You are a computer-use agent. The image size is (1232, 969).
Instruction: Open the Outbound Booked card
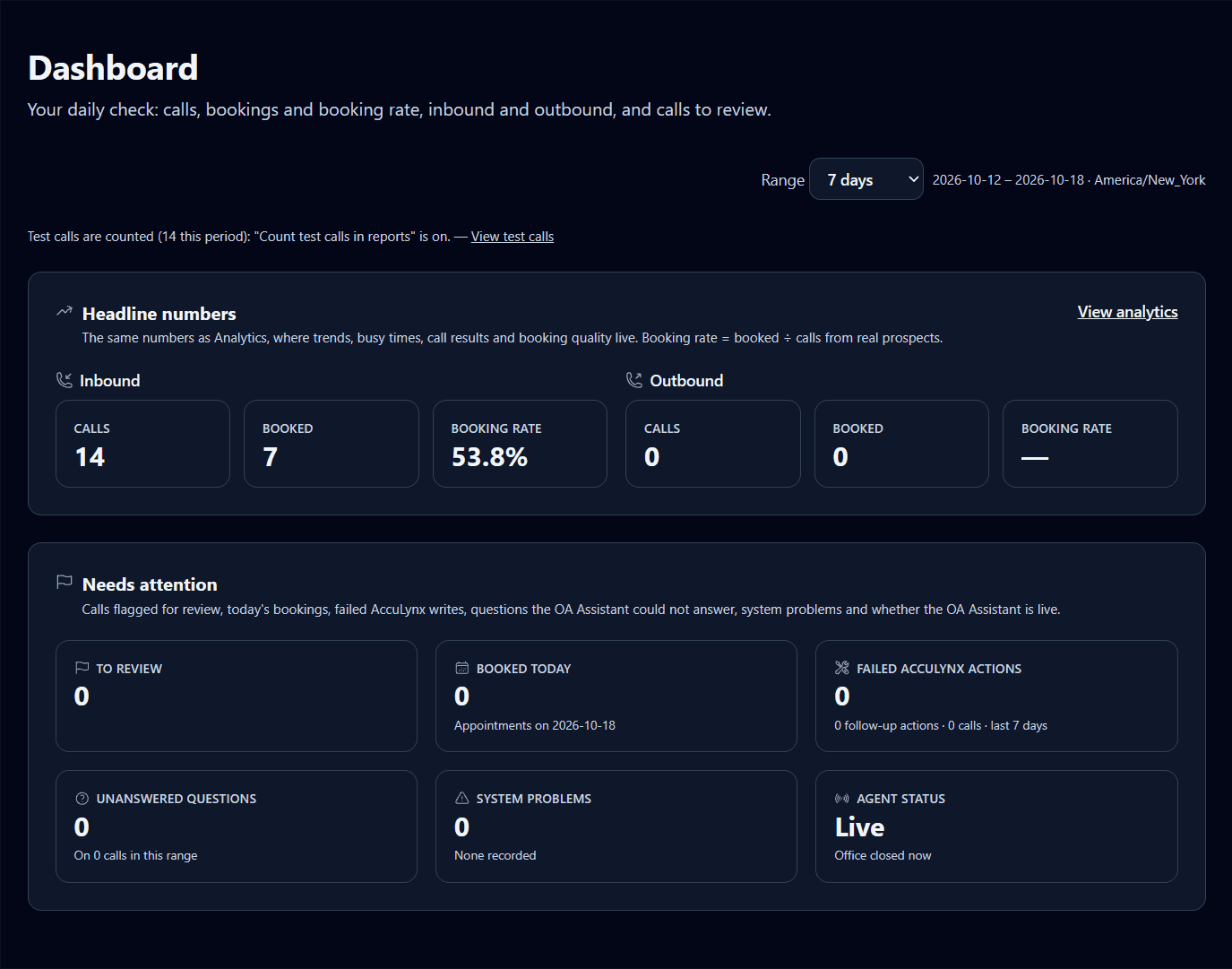(x=902, y=444)
